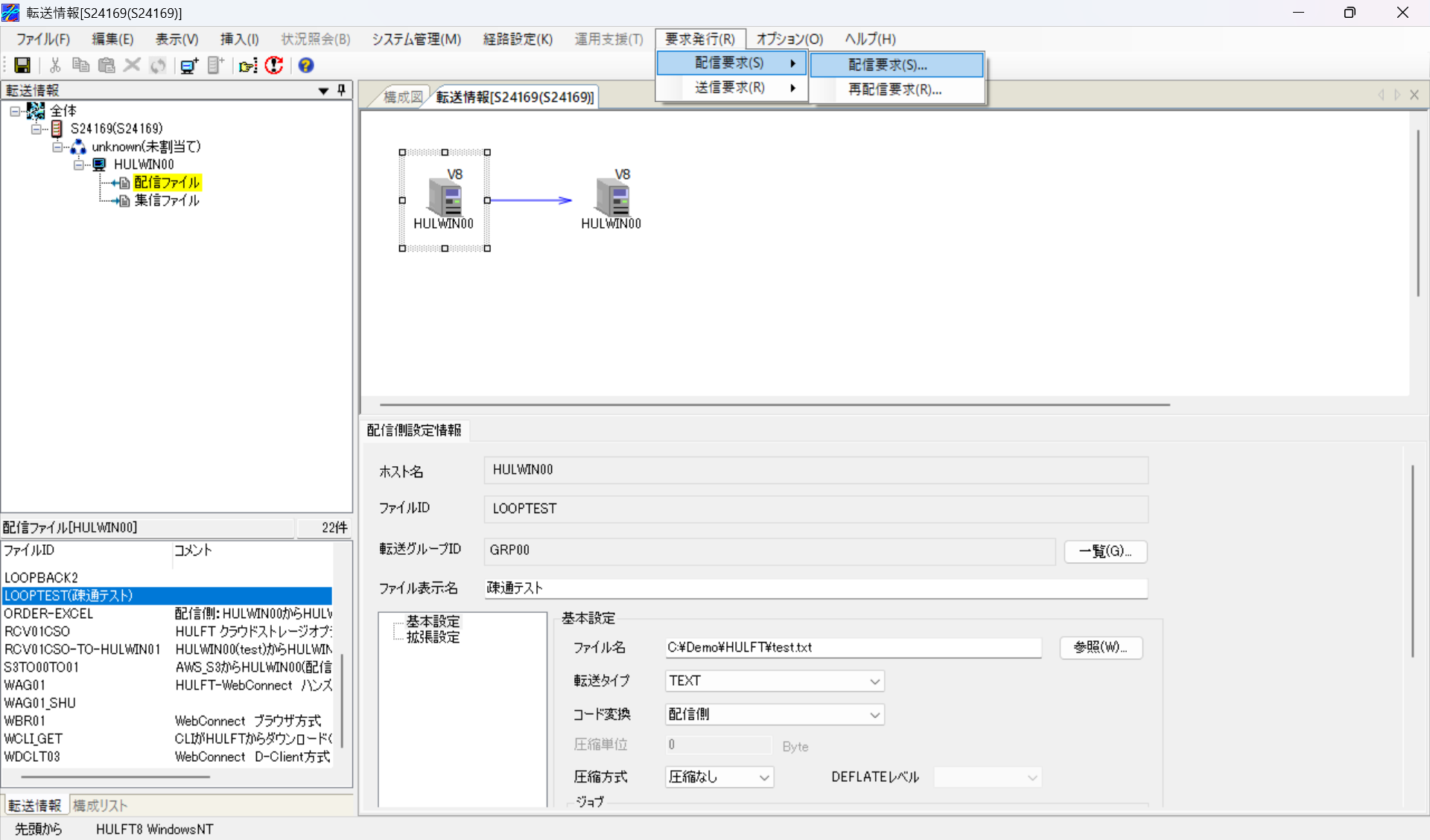Click the add host computer toolbar icon
Screen dimensions: 1430x840
coord(188,66)
